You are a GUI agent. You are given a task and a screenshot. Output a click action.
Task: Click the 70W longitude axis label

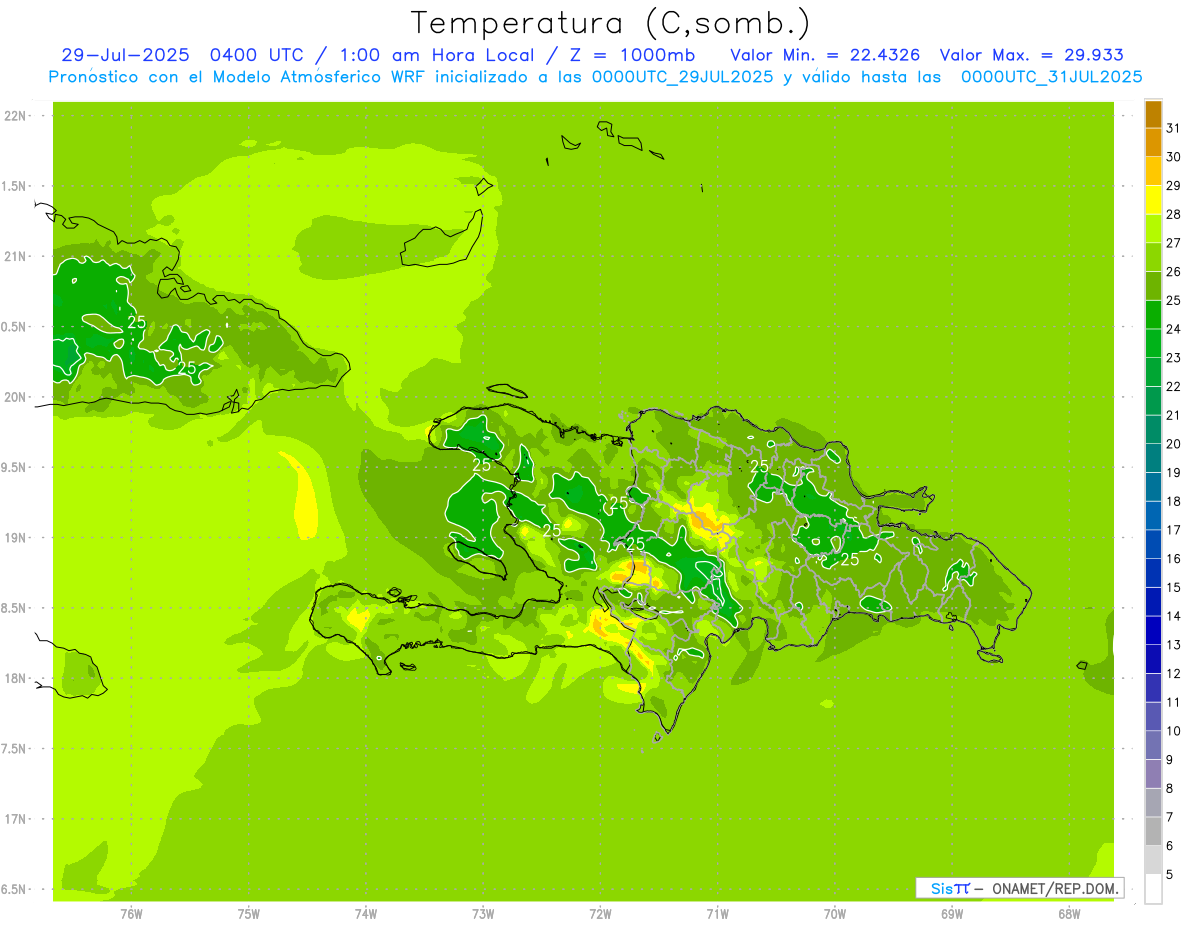pyautogui.click(x=835, y=913)
